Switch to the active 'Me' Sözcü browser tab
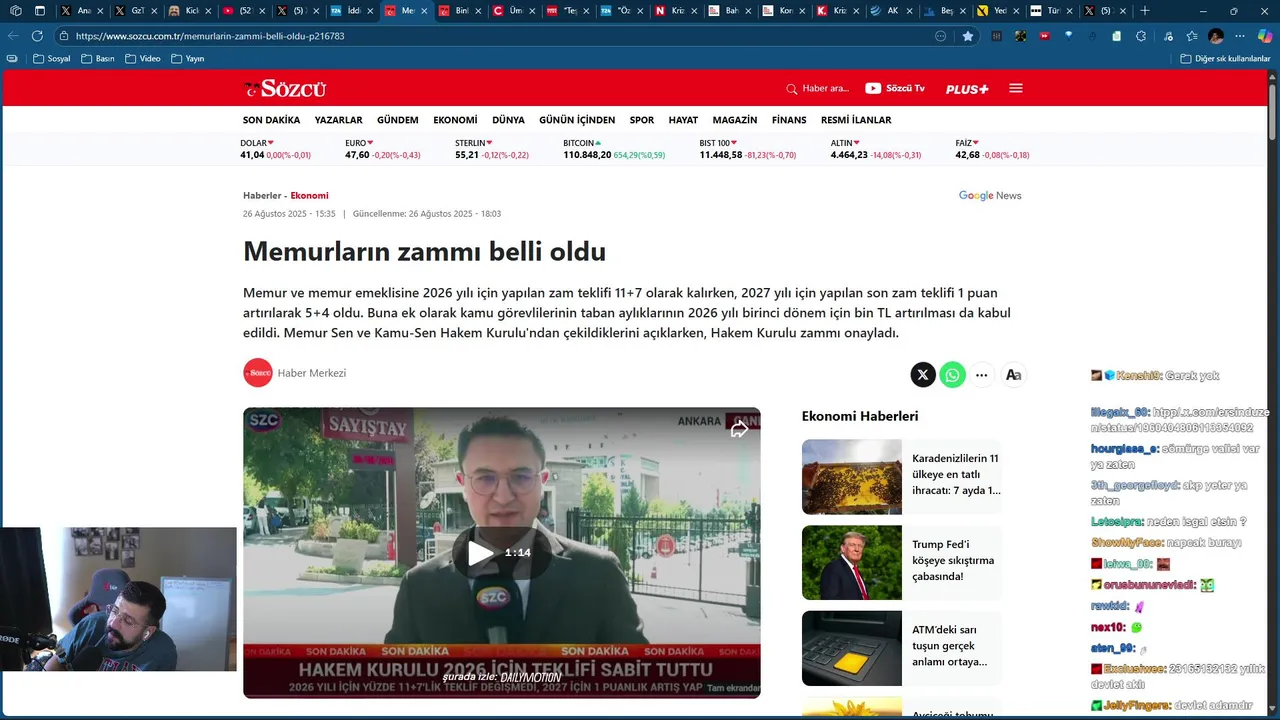This screenshot has width=1280, height=720. click(405, 11)
